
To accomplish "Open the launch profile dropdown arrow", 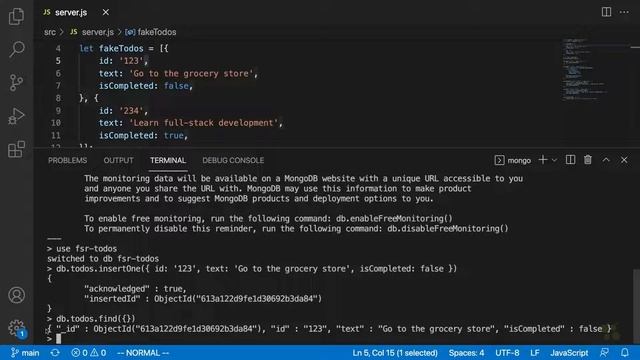I will (x=554, y=160).
